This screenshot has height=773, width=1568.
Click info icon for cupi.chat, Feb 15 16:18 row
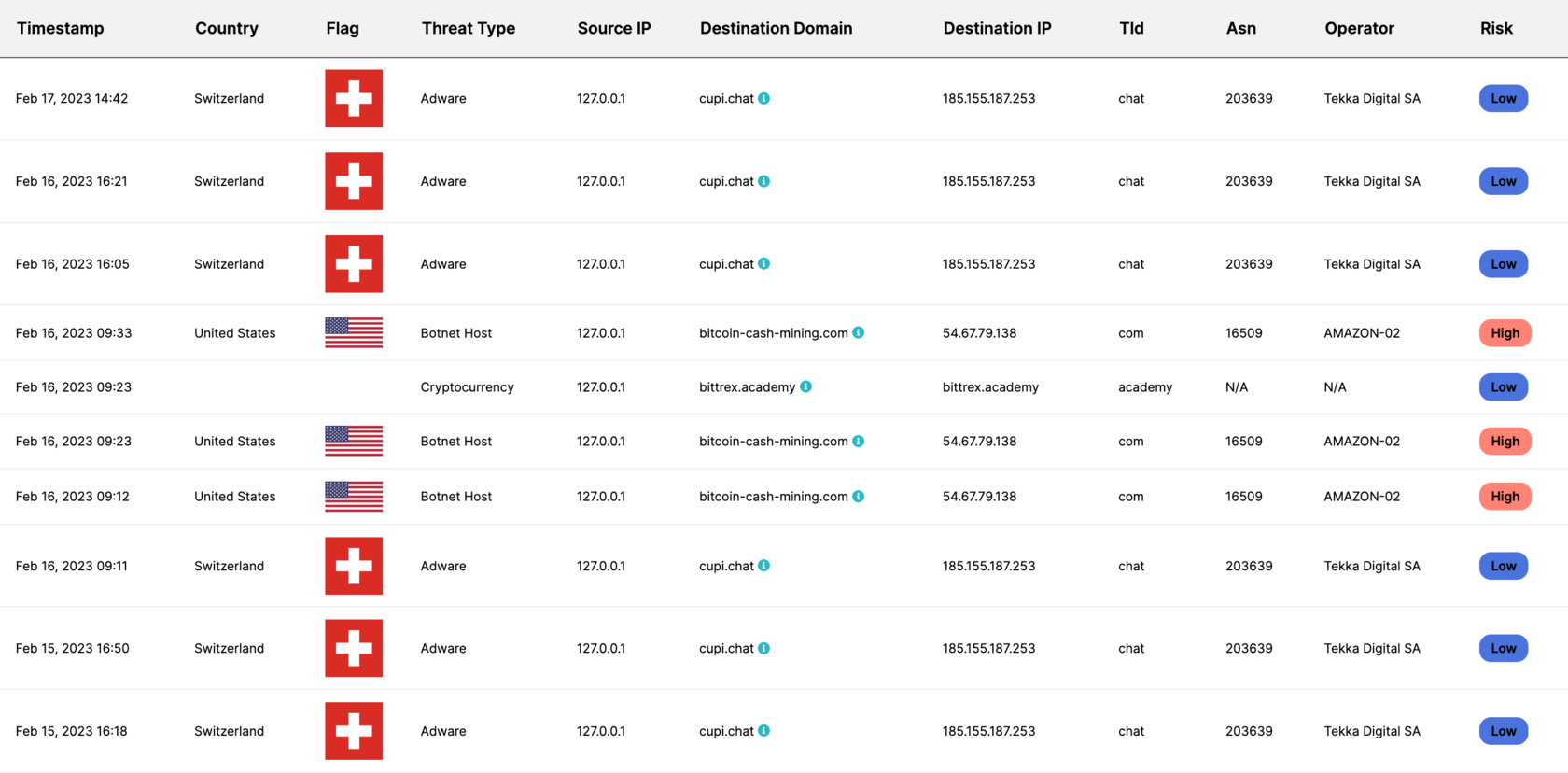pos(763,731)
